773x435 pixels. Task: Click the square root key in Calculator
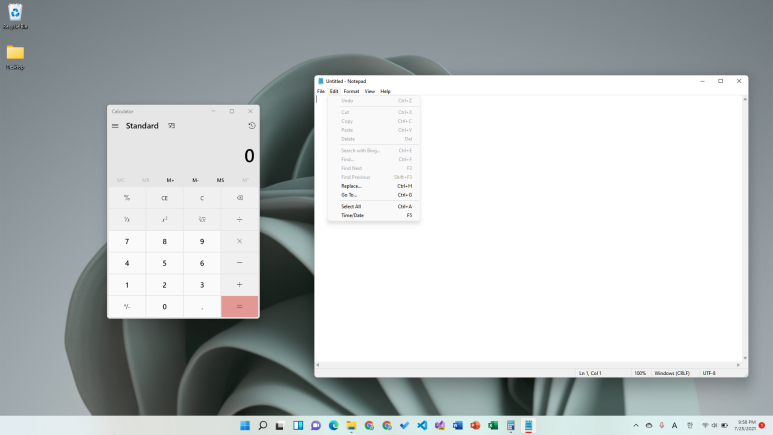click(x=202, y=219)
